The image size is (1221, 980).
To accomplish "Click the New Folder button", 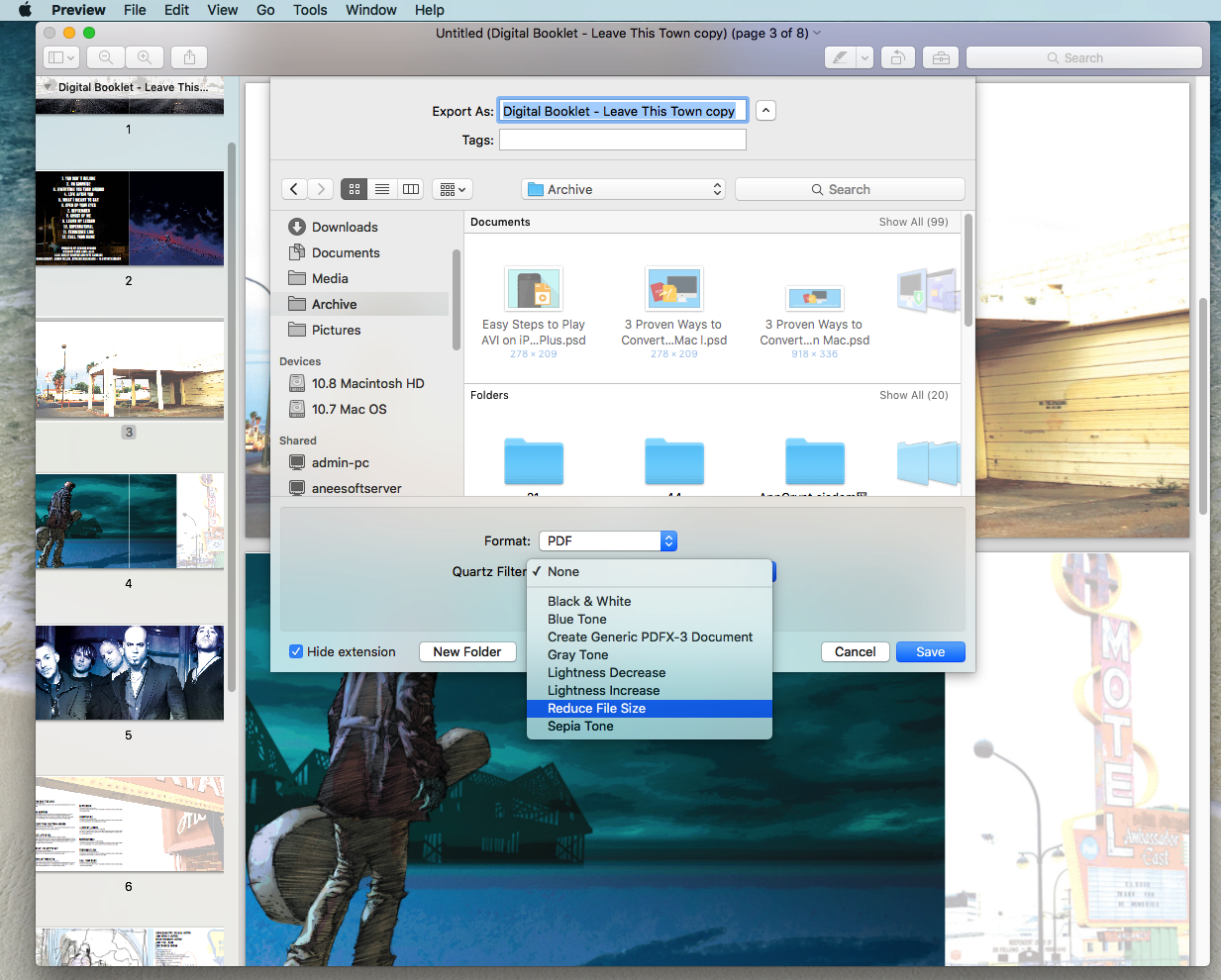I will 467,651.
